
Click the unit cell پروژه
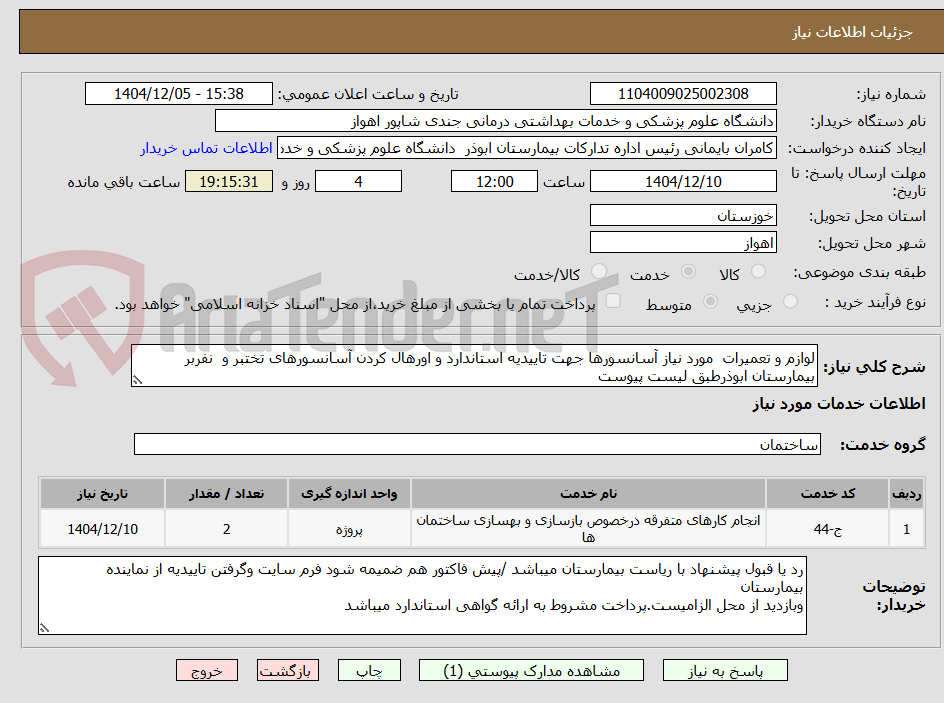pyautogui.click(x=349, y=529)
